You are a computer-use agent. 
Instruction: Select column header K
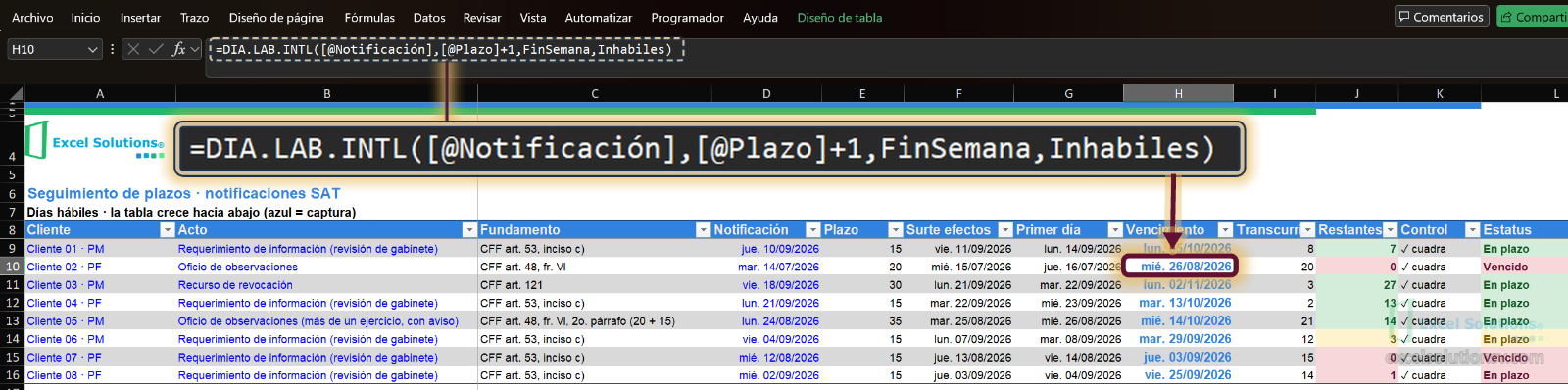1440,94
